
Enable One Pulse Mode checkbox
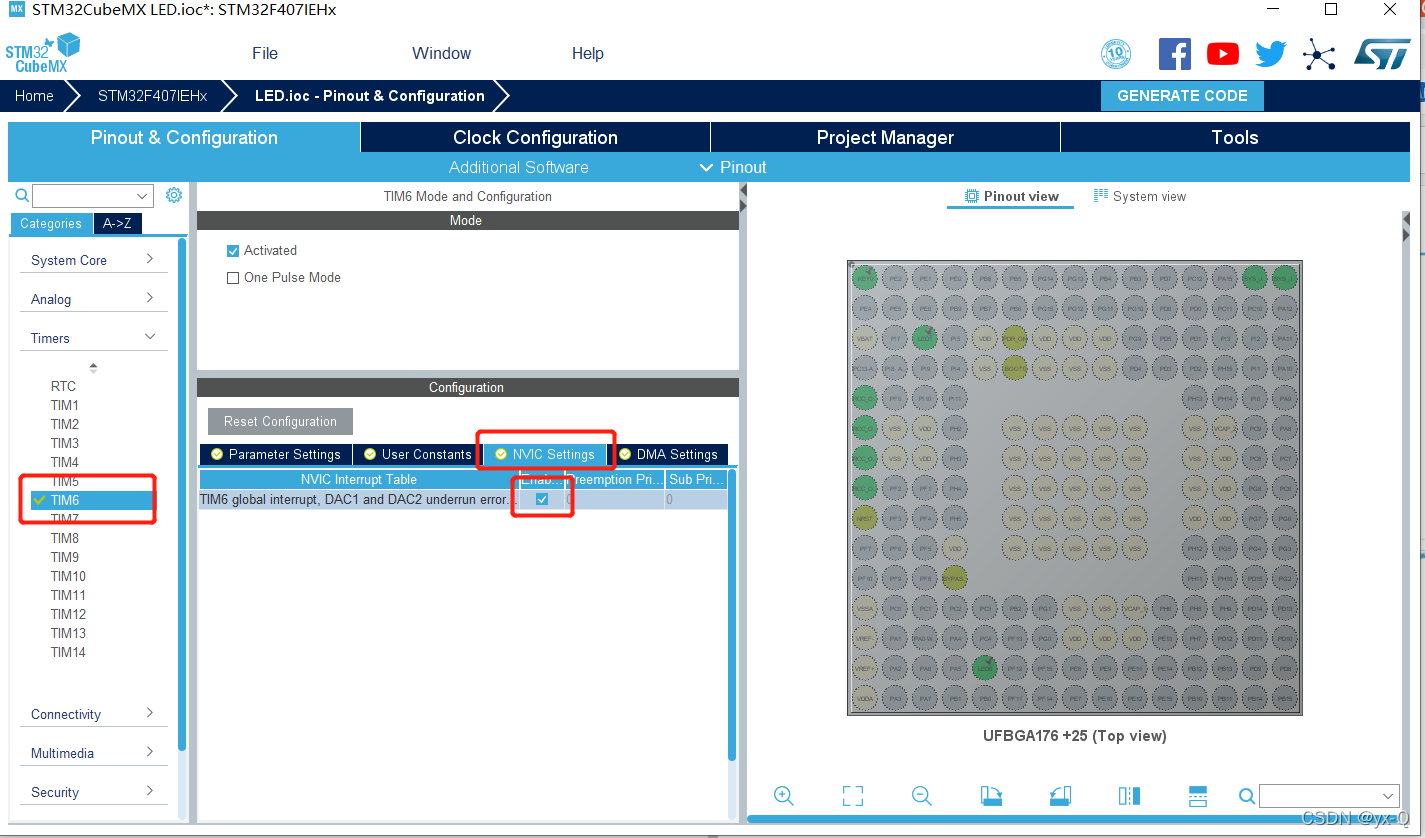click(x=233, y=278)
